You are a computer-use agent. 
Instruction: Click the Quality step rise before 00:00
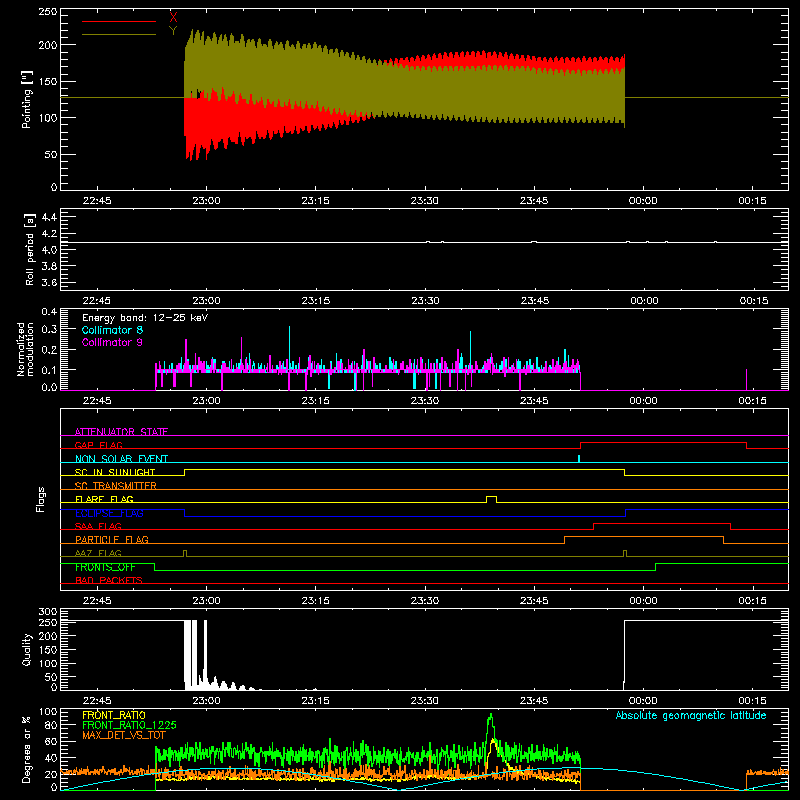click(624, 653)
